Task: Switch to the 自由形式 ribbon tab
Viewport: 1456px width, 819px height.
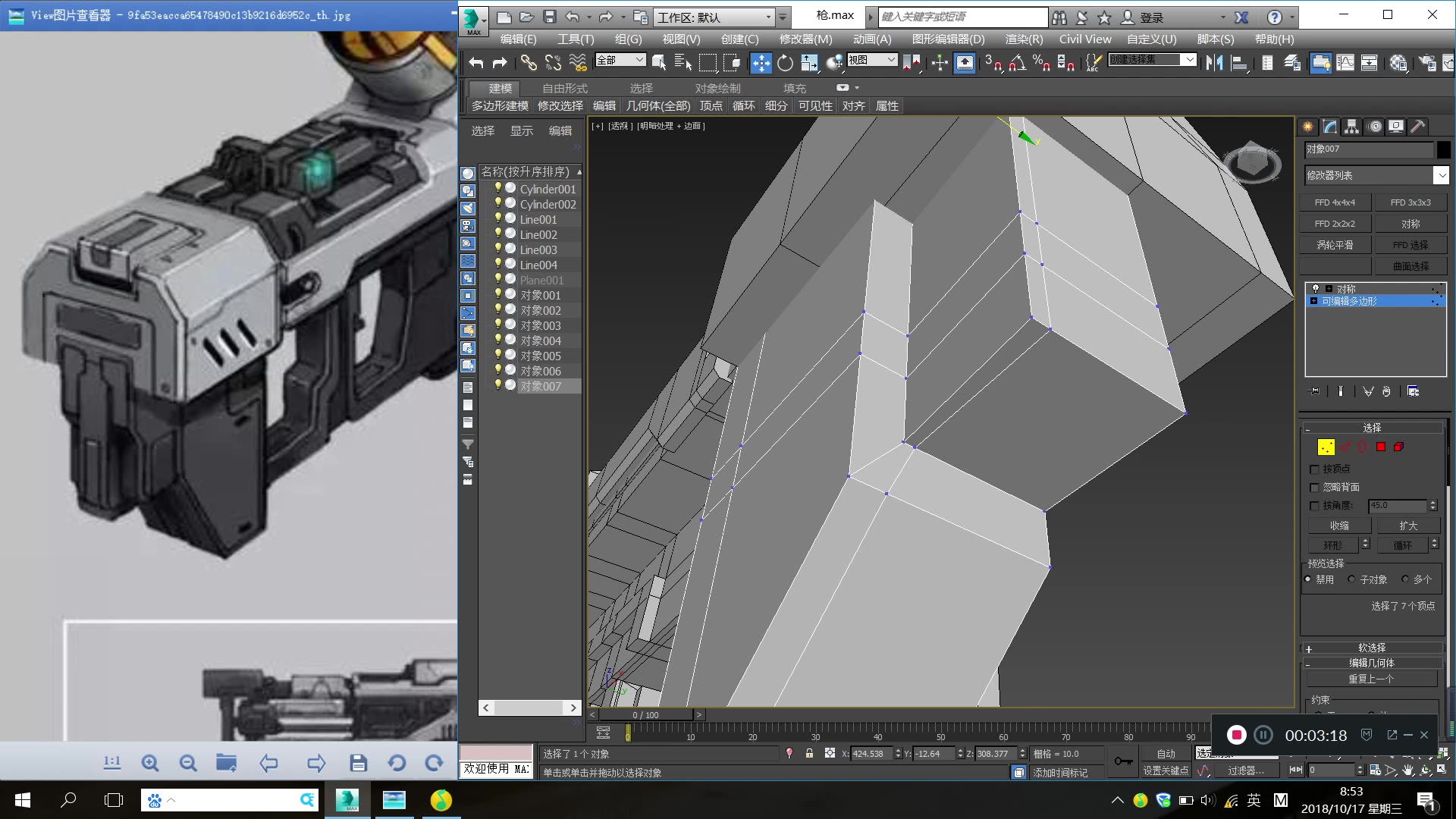Action: click(564, 88)
